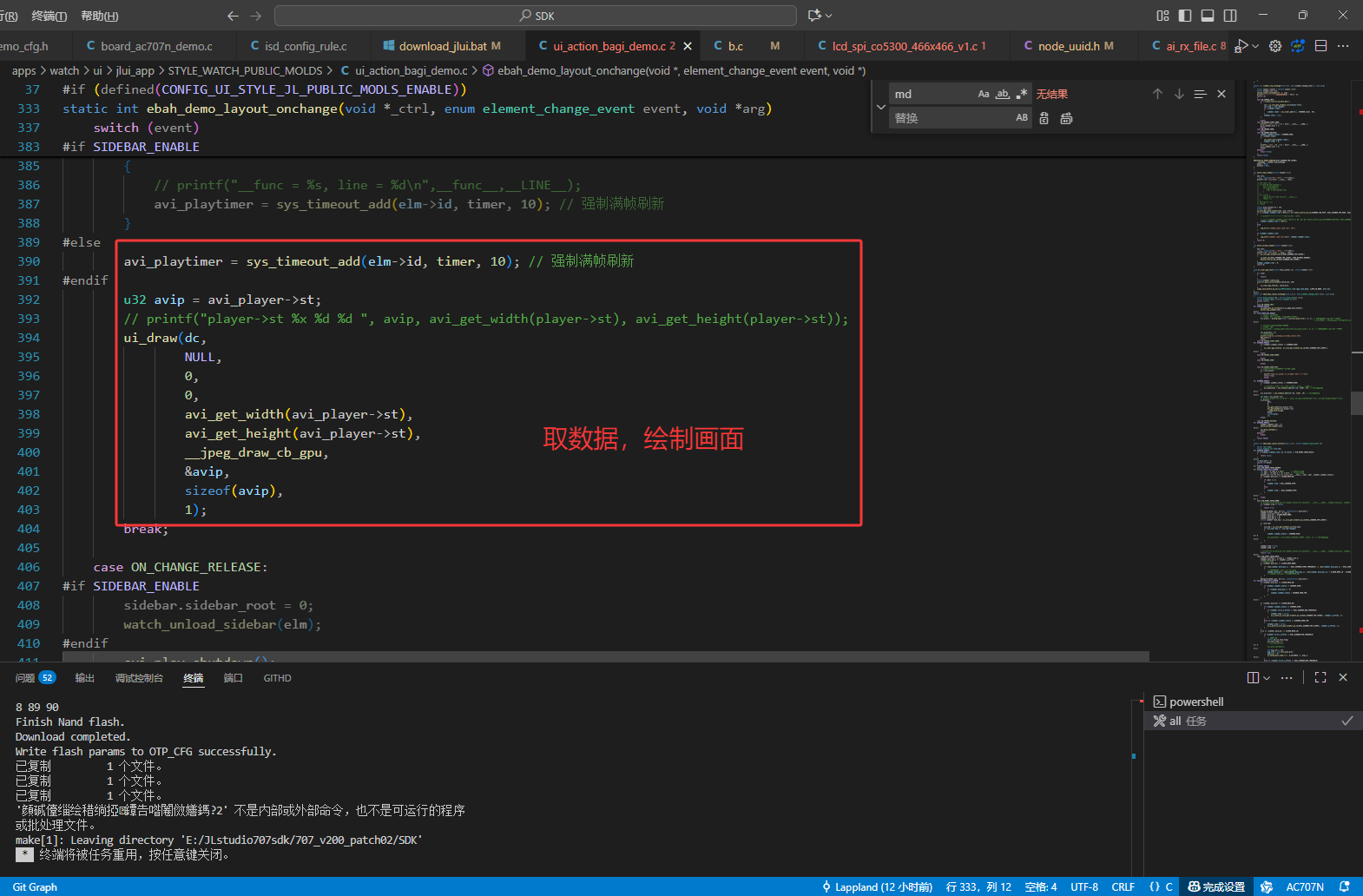Click the SDK command center search box
The image size is (1363, 896).
point(536,16)
